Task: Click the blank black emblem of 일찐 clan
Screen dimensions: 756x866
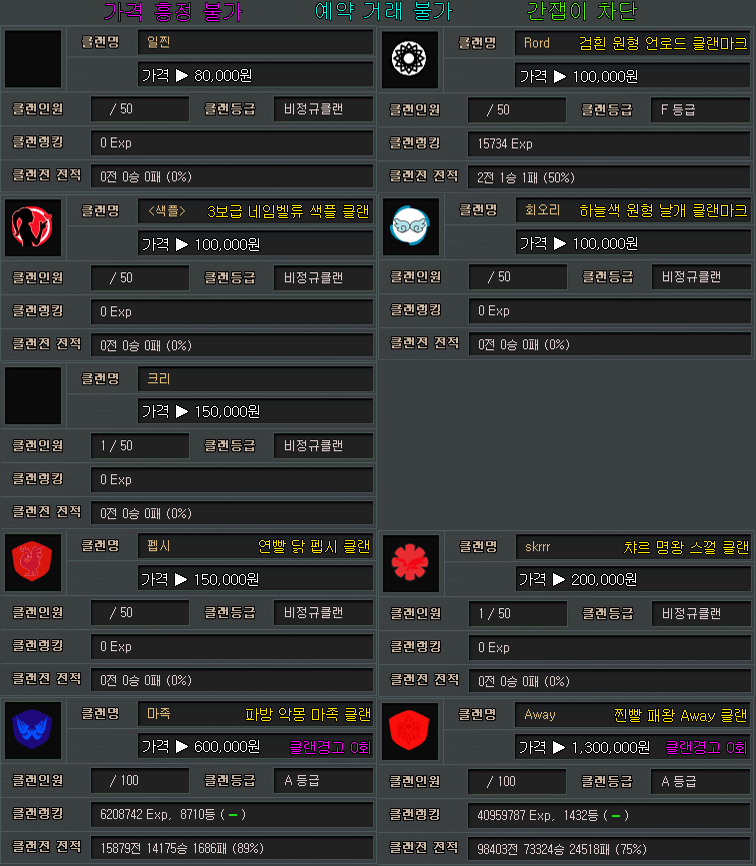Action: 33,59
